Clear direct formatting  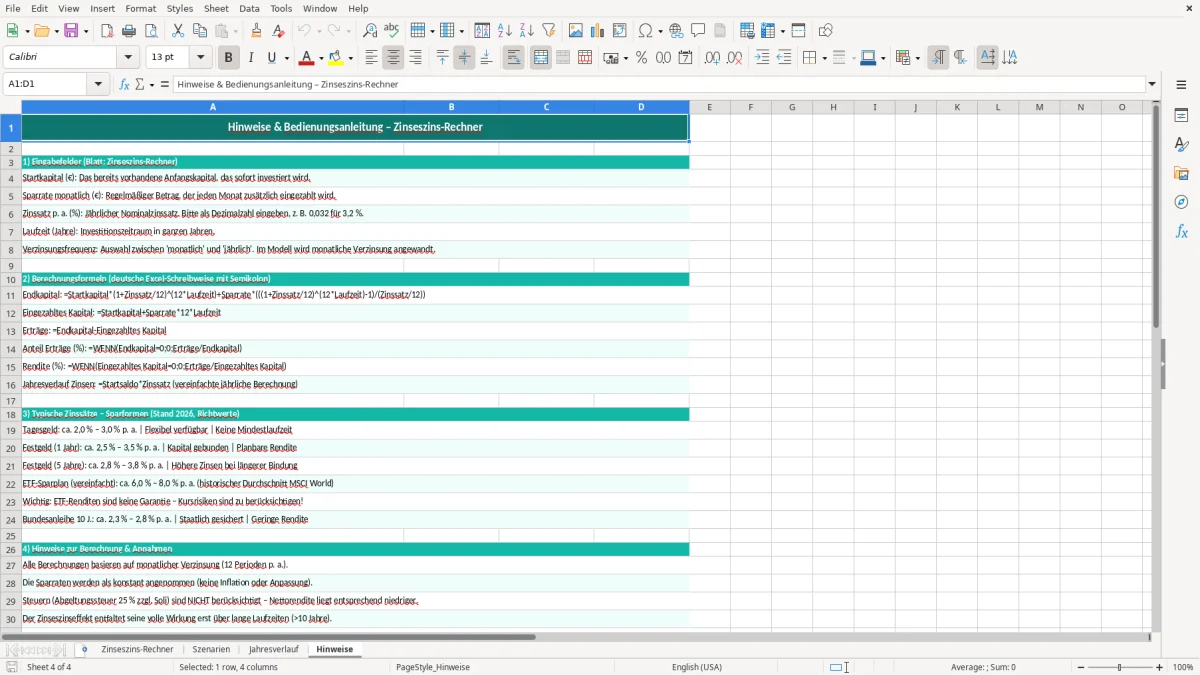tap(278, 31)
